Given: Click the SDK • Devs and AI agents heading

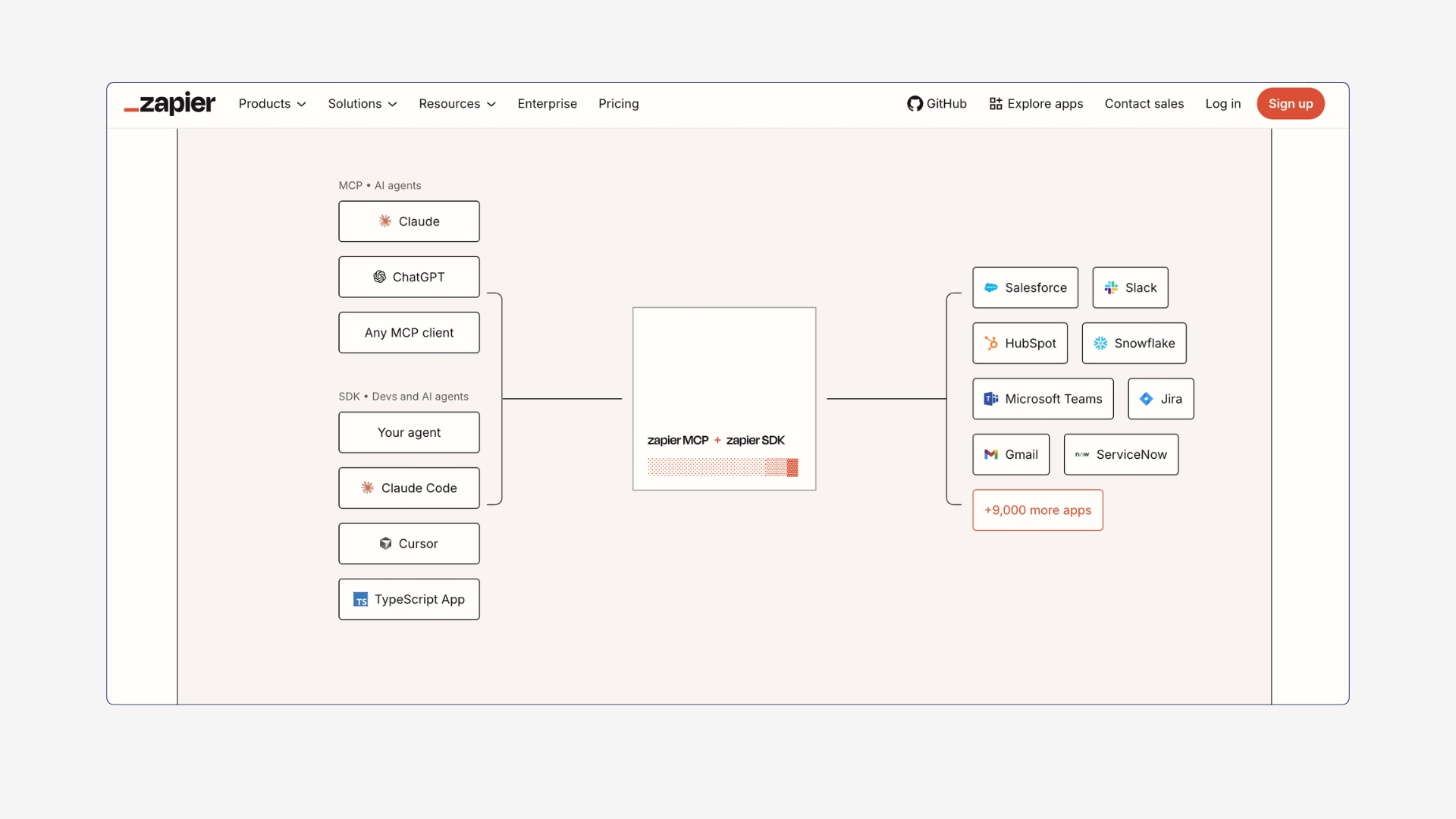Looking at the screenshot, I should pos(403,397).
